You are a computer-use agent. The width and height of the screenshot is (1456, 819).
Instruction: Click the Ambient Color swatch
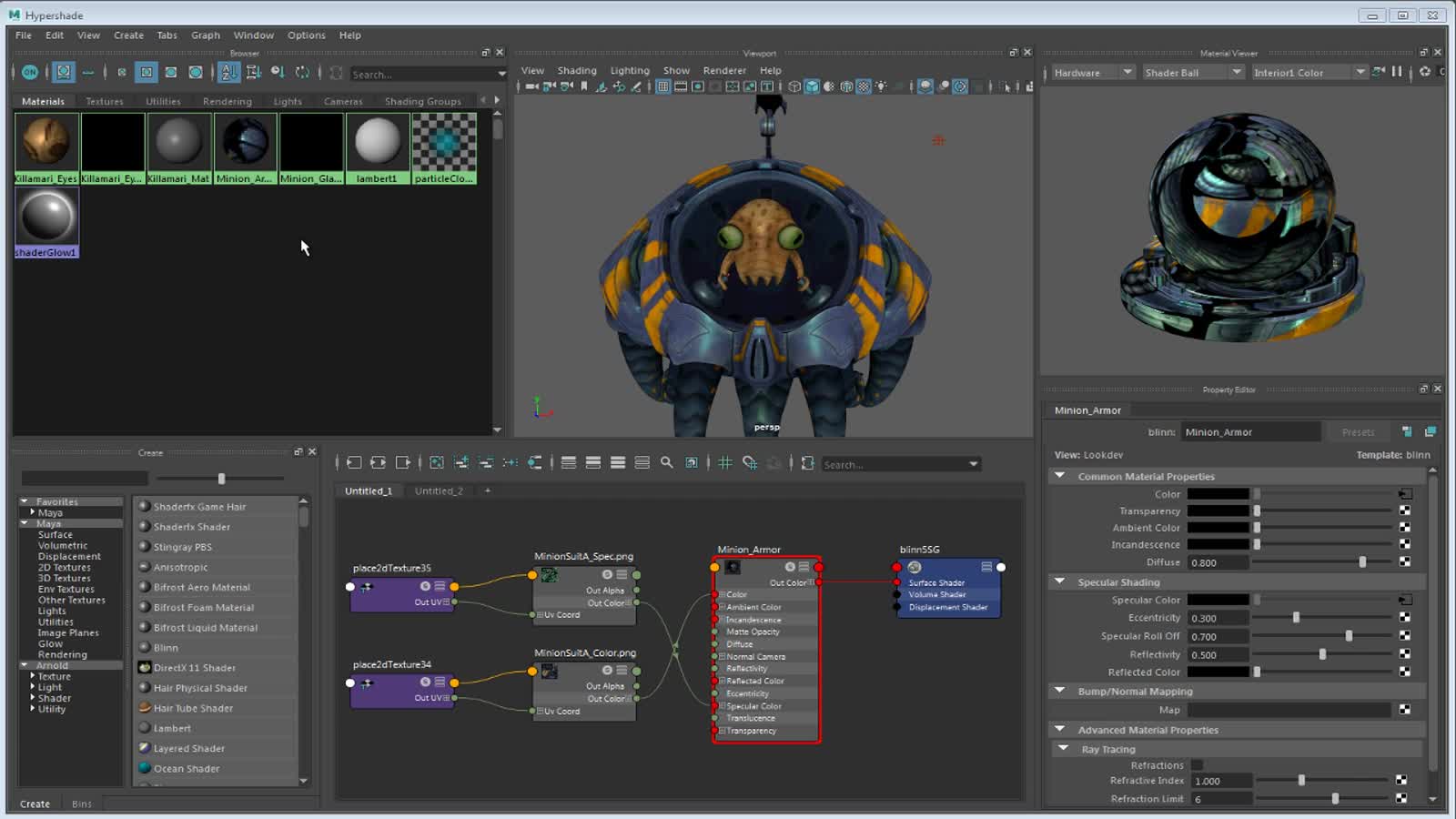click(1218, 528)
